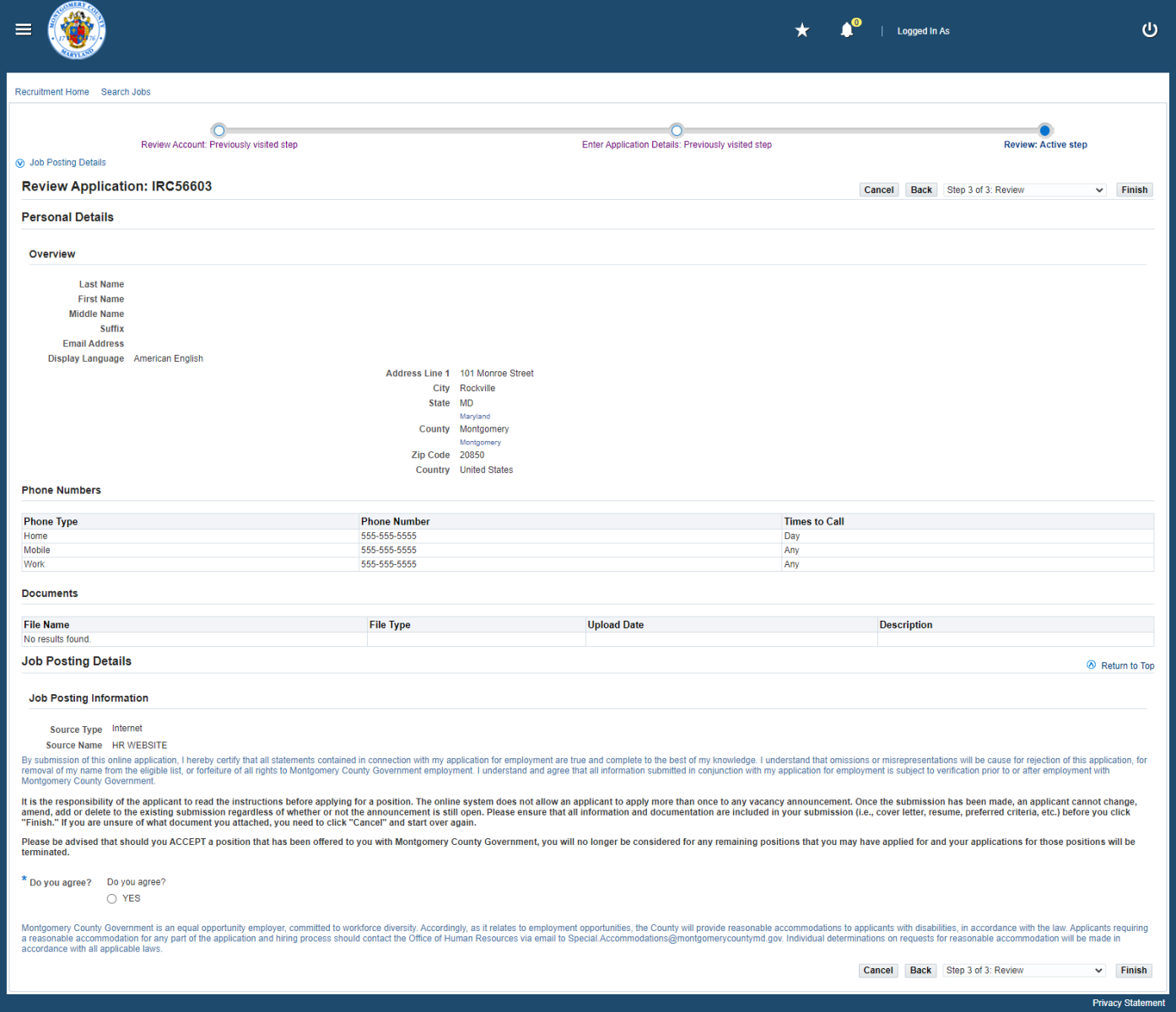Open the Privacy Statement link
1176x1012 pixels.
(1128, 1003)
